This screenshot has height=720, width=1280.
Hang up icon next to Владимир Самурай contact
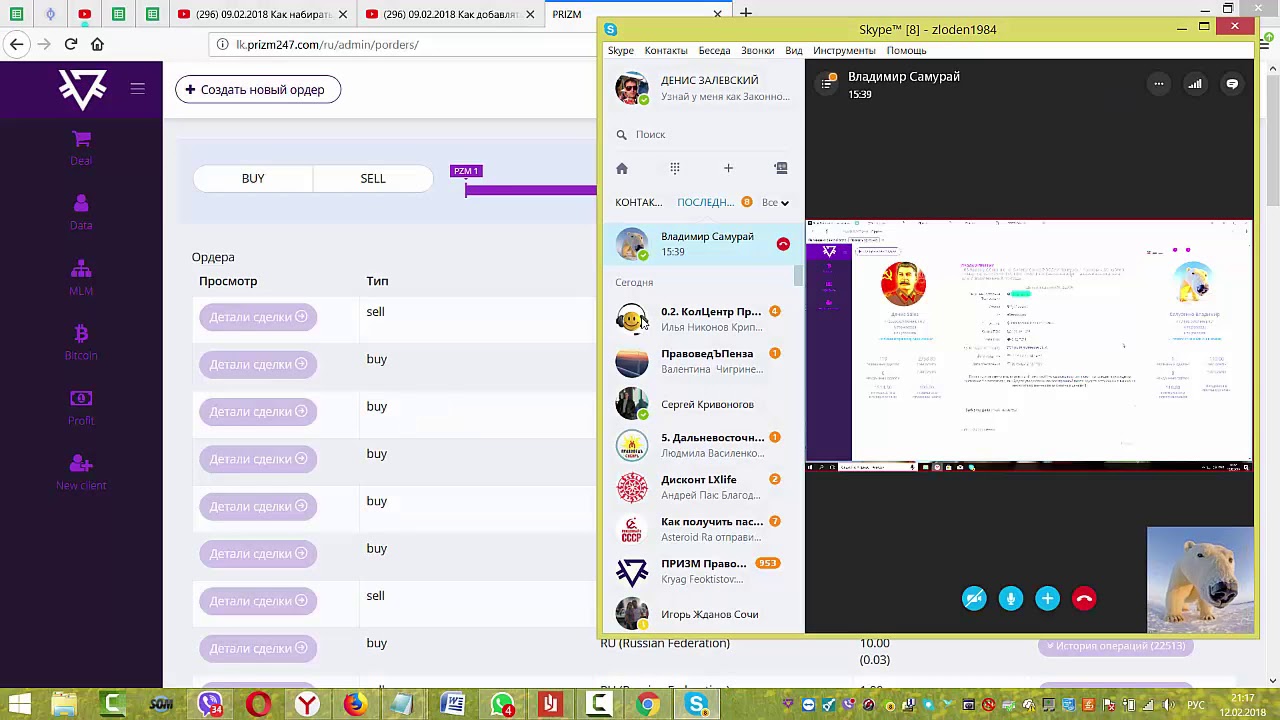click(783, 244)
